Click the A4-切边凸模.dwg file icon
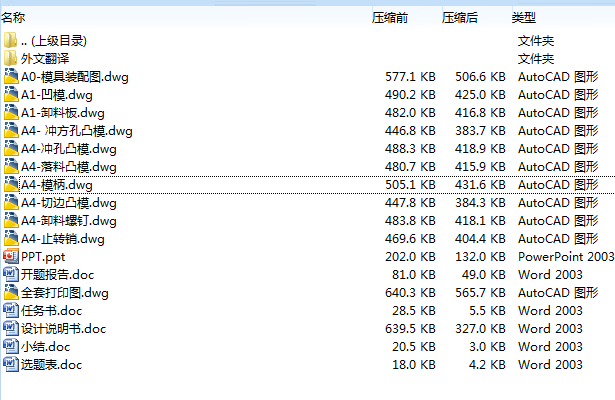The width and height of the screenshot is (615, 400). tap(11, 203)
